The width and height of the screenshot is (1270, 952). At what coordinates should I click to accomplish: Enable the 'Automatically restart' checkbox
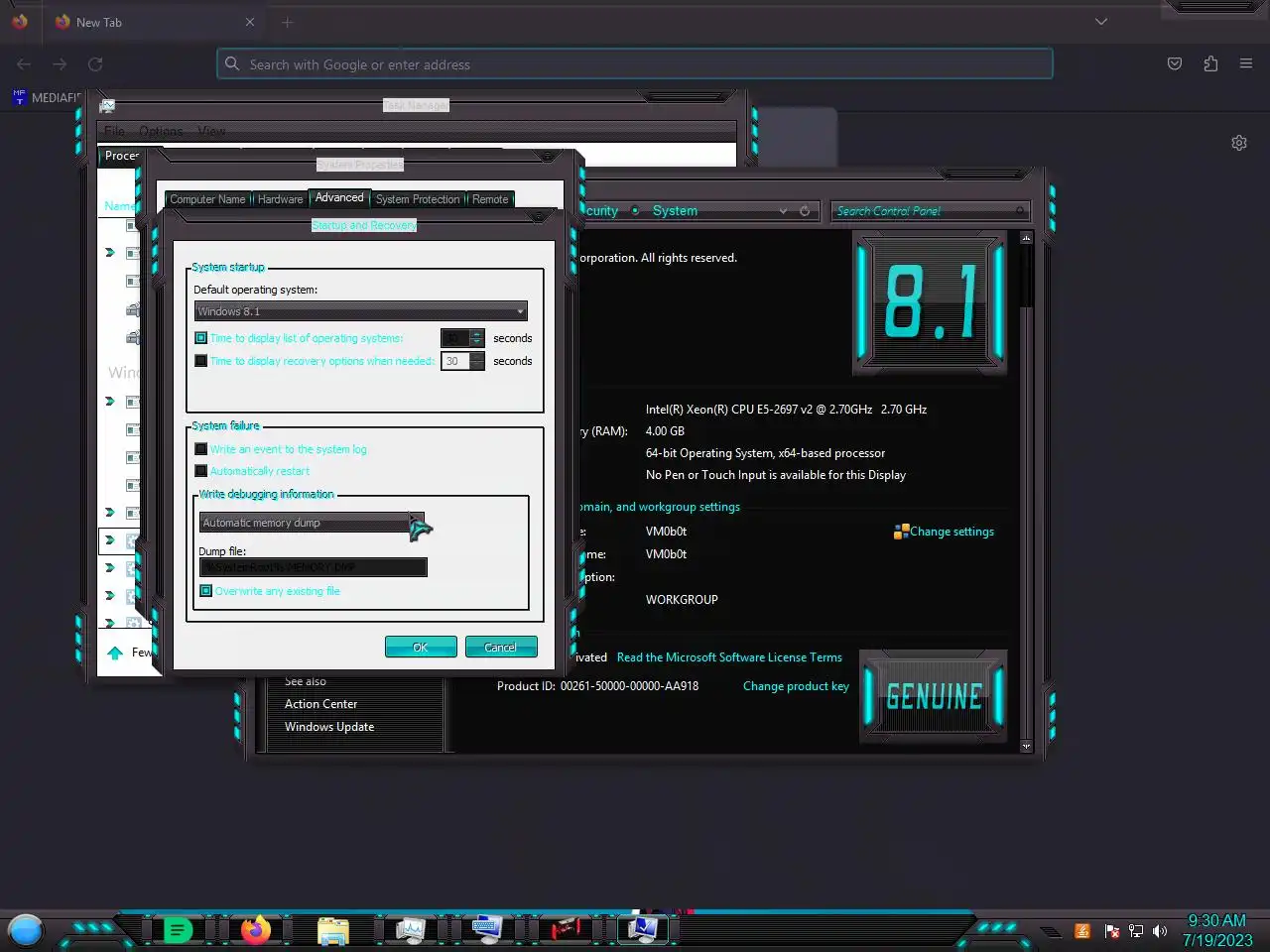(x=201, y=471)
